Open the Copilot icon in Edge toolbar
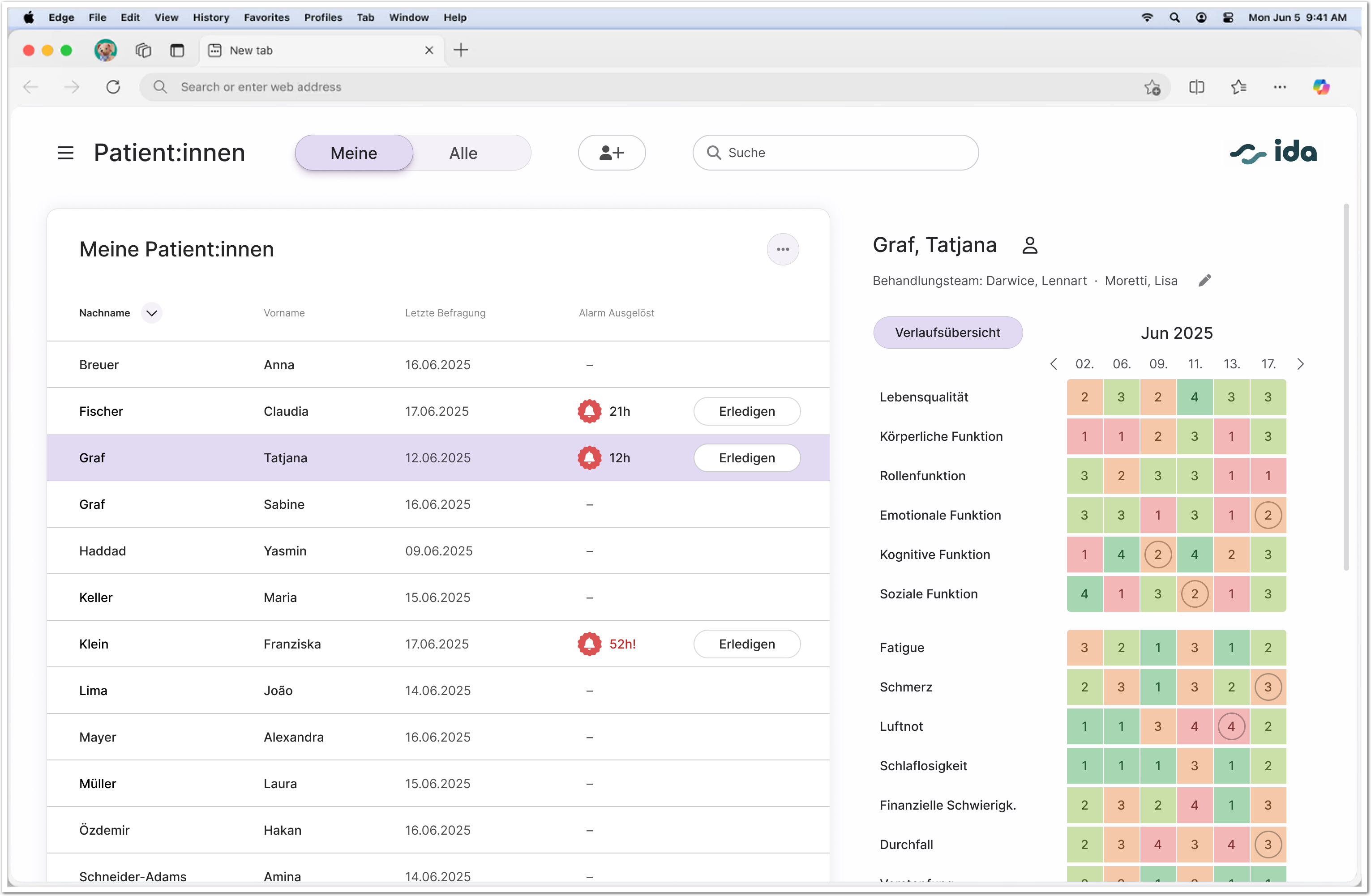Screen dimensions: 1371x896 [1320, 87]
